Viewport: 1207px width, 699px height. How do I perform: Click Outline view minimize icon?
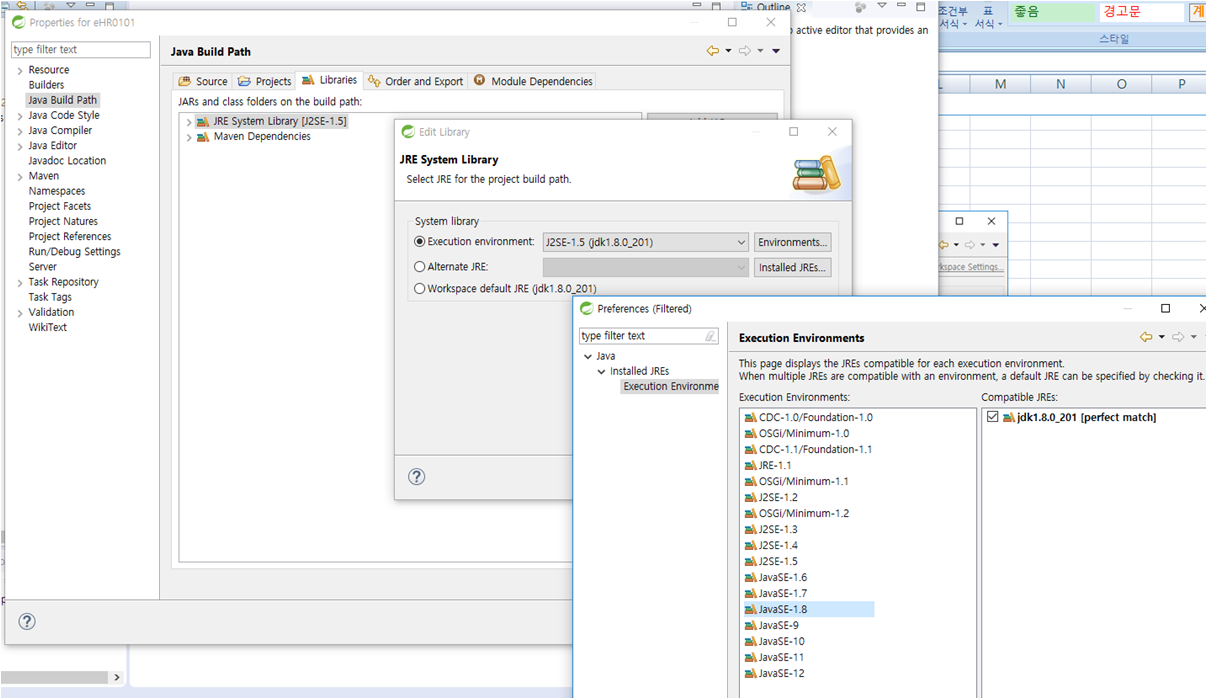pos(901,7)
